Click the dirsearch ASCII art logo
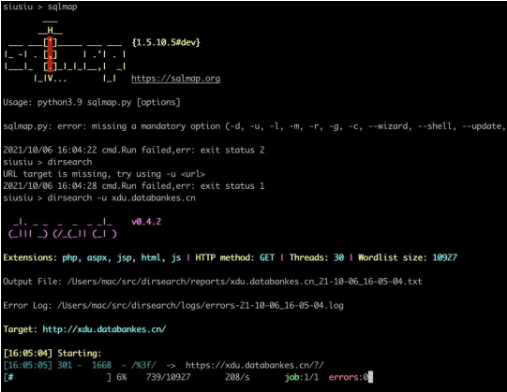 [x=63, y=228]
